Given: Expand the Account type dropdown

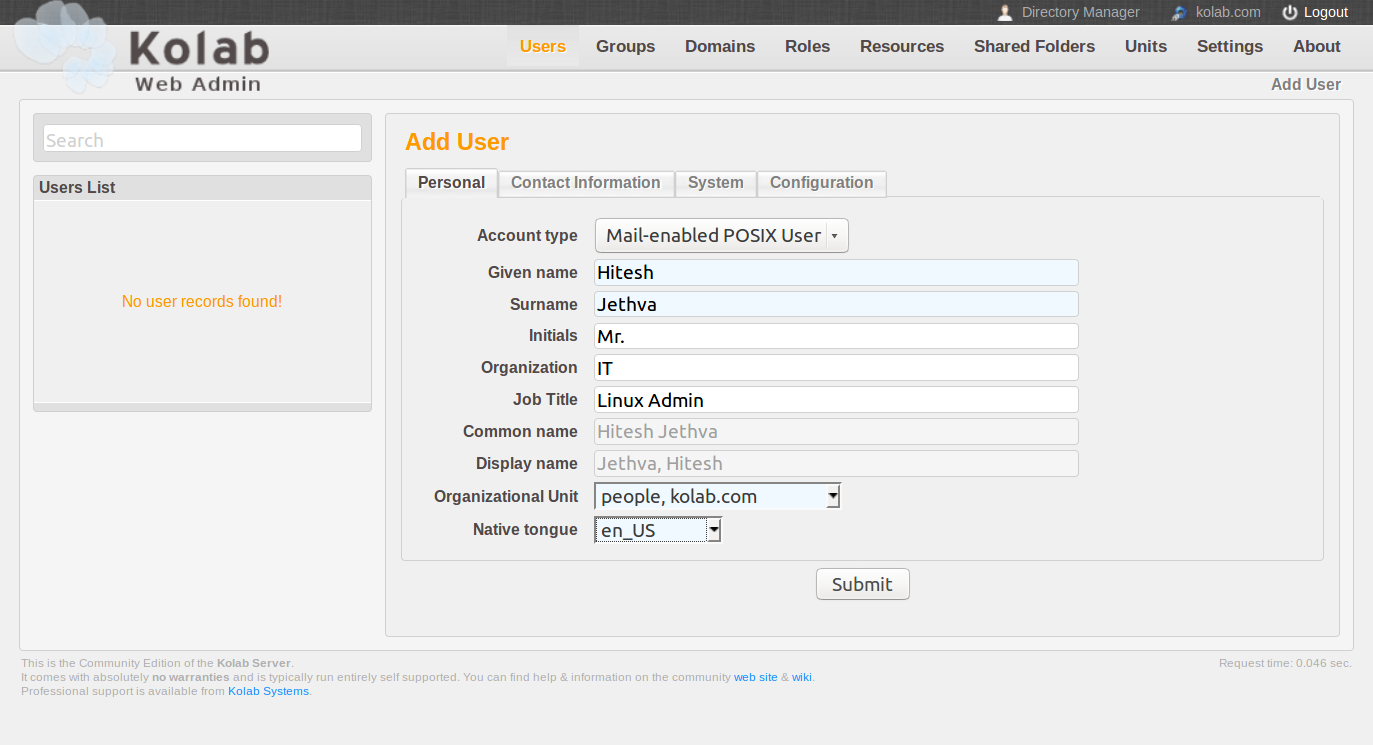Looking at the screenshot, I should pos(721,236).
